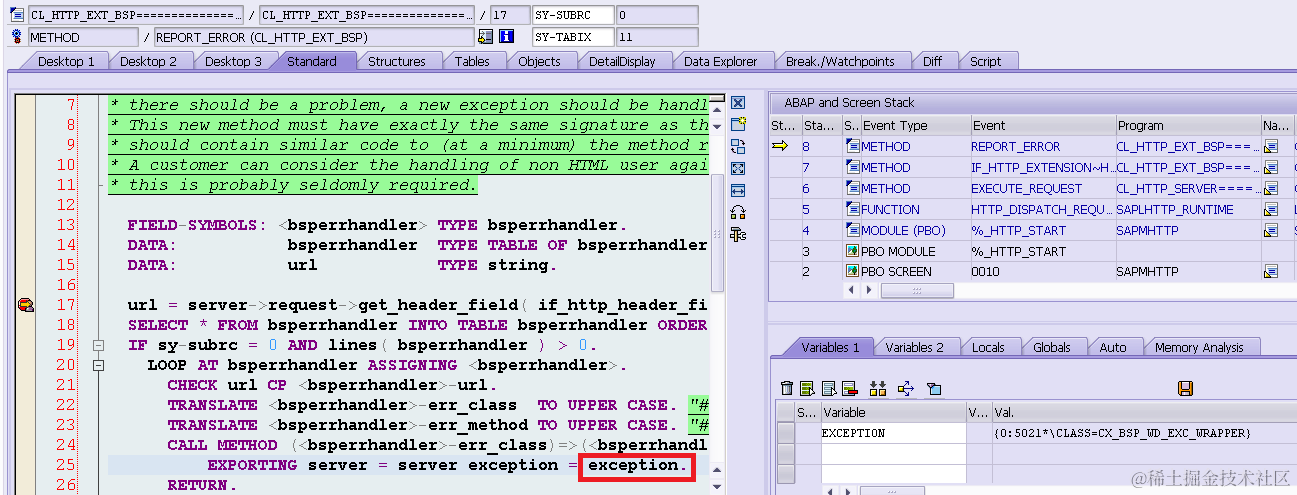Click the Swap Tool icon in vertical toolbar
Screen dimensions: 1297x495
[738, 212]
